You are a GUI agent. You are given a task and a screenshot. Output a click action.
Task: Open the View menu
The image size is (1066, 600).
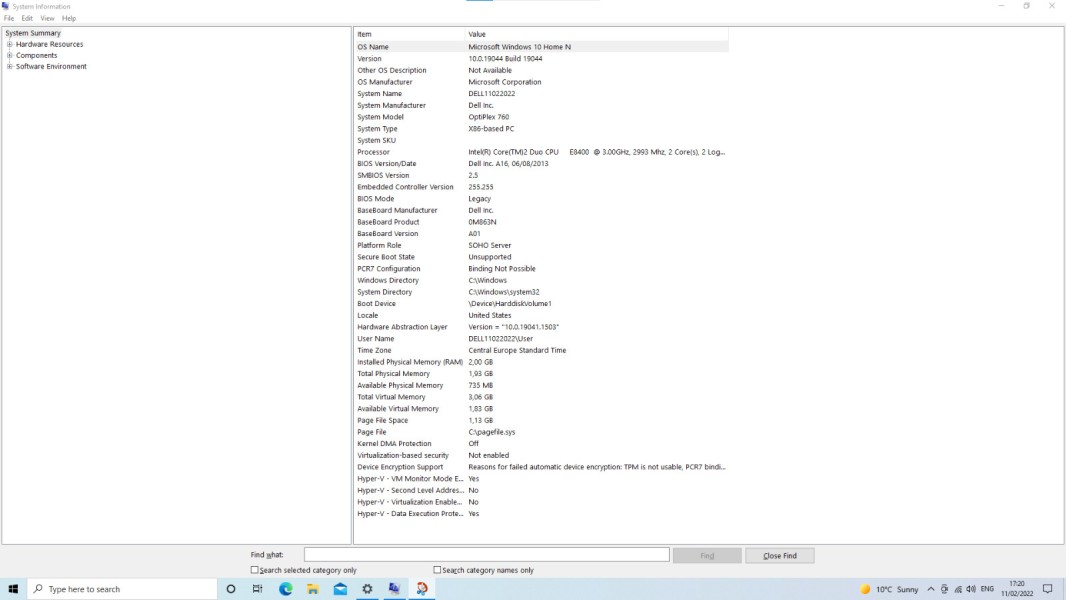[x=46, y=17]
